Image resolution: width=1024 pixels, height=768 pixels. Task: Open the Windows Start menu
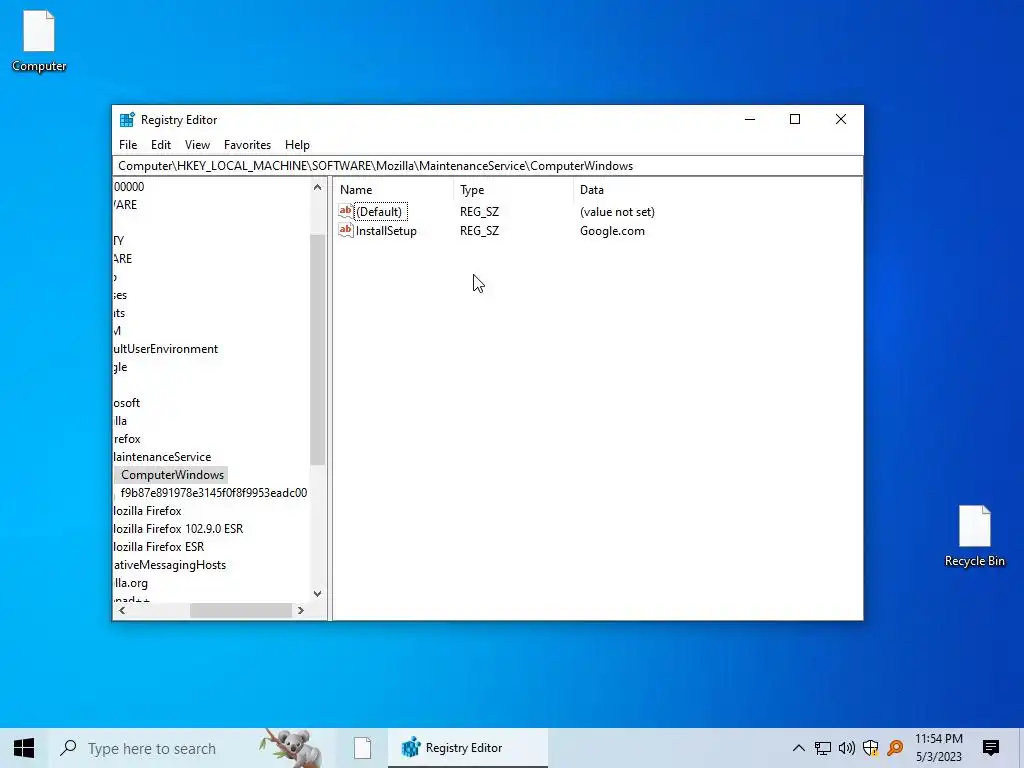click(24, 748)
